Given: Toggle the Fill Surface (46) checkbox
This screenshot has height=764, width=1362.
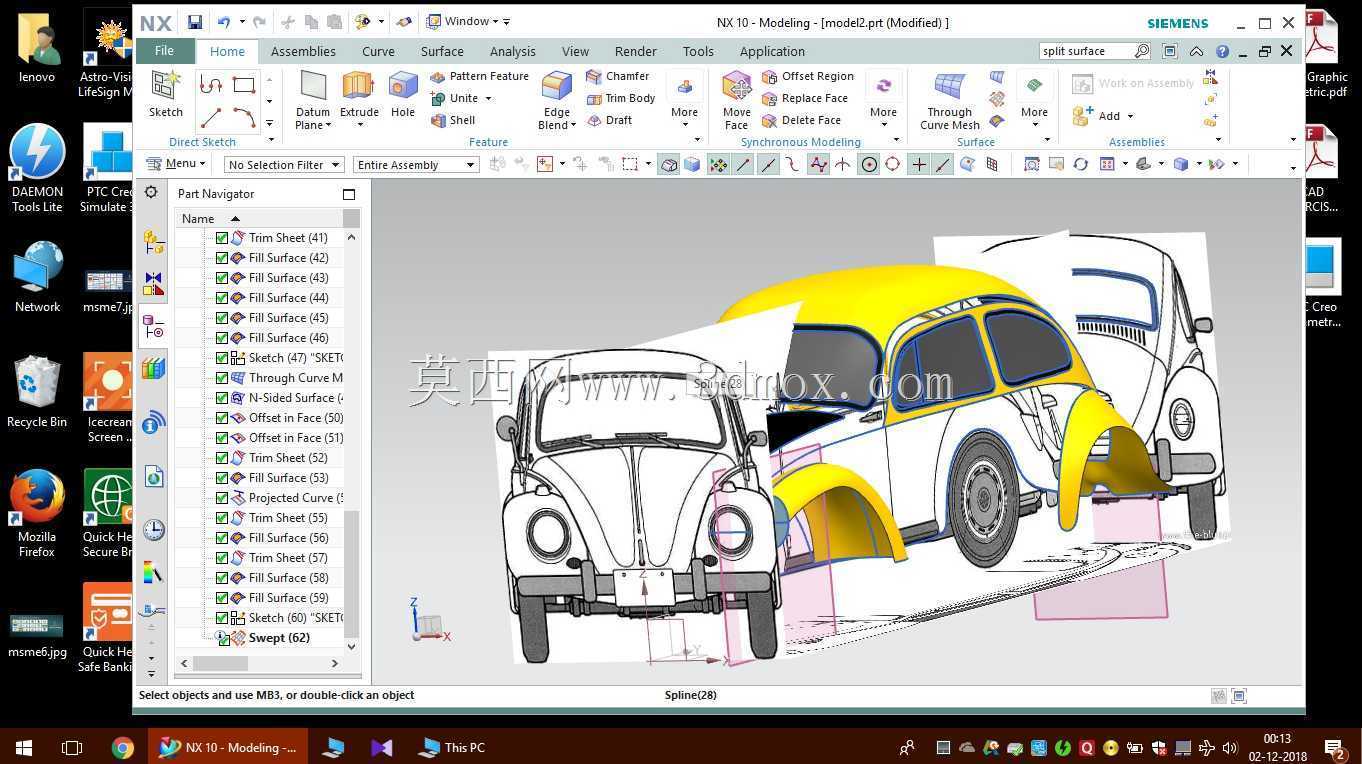Looking at the screenshot, I should point(222,338).
